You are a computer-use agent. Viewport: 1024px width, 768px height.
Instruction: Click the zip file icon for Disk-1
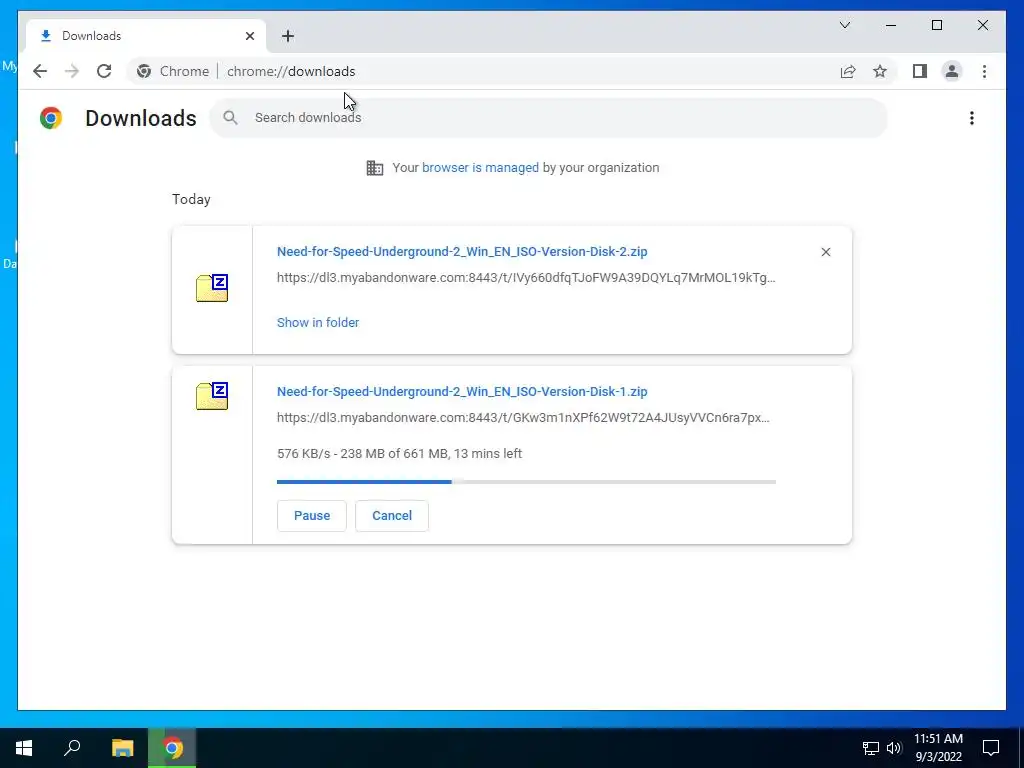(212, 396)
